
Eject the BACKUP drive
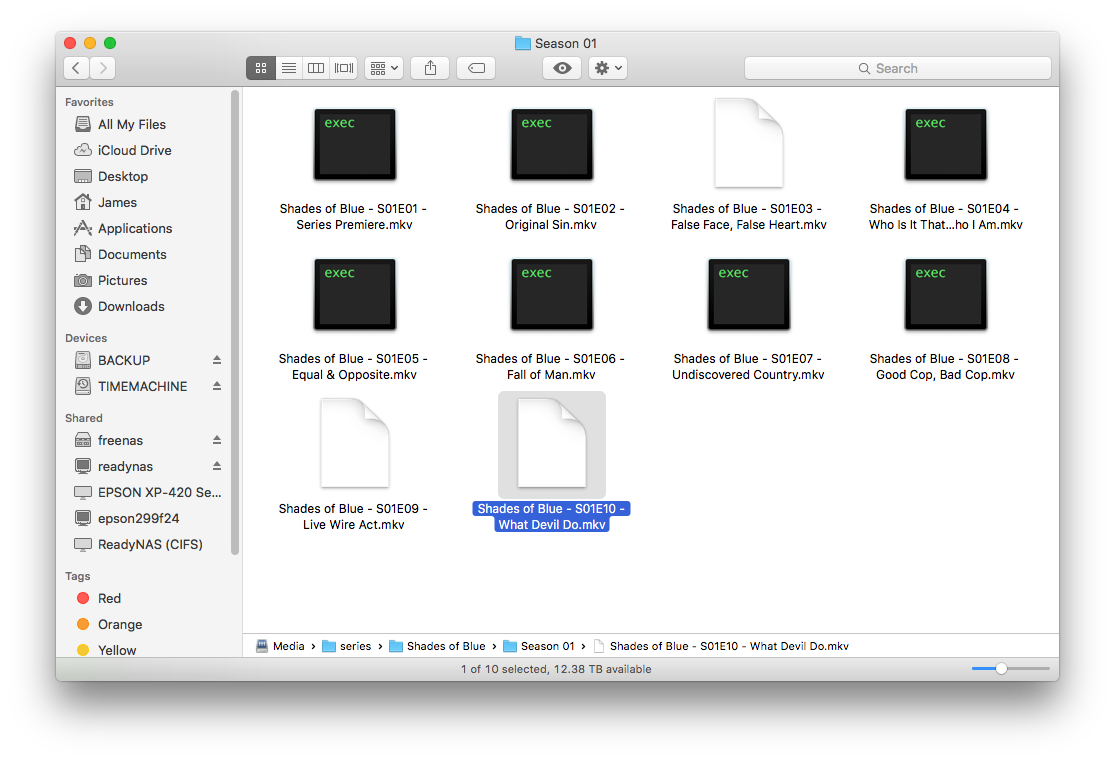click(x=217, y=361)
